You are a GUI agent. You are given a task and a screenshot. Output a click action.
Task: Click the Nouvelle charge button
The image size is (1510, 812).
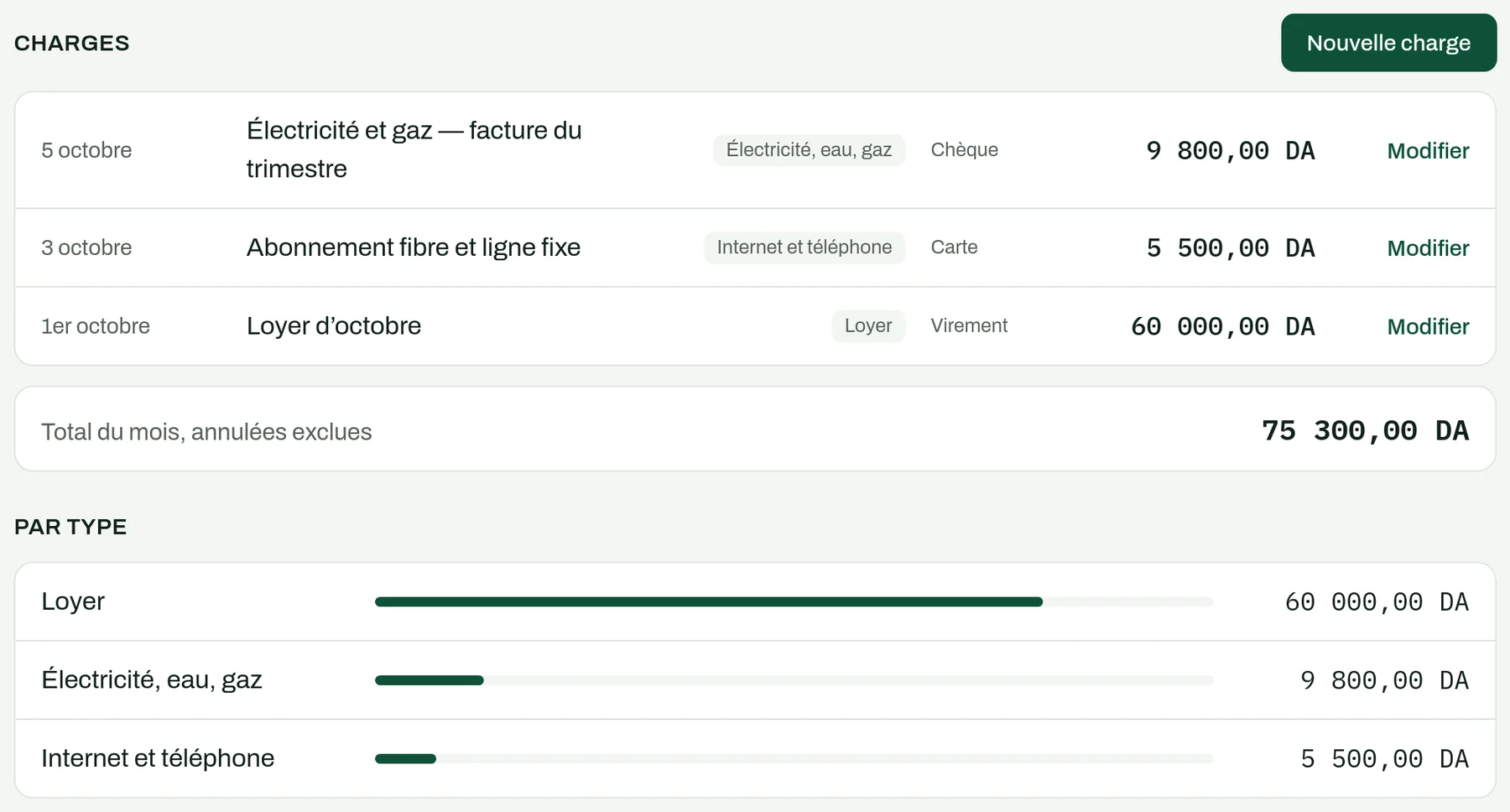coord(1388,43)
